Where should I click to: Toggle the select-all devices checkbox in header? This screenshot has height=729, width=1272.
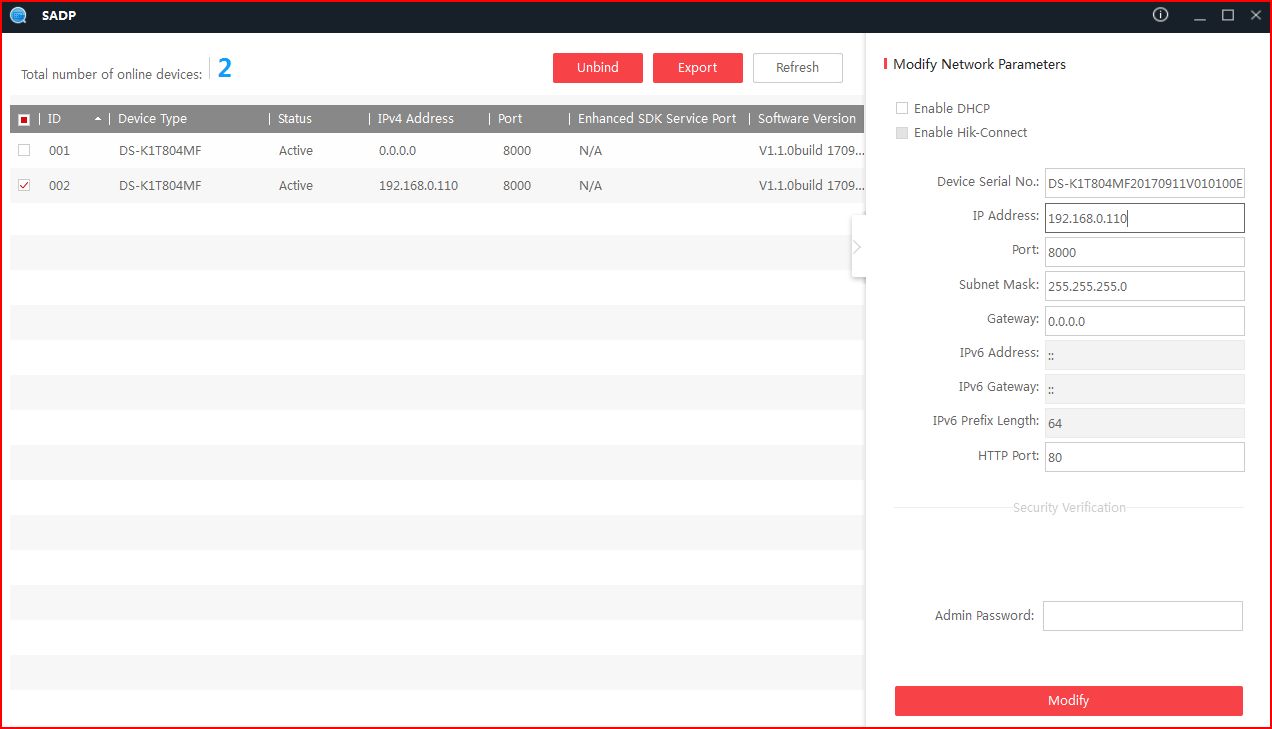coord(24,119)
